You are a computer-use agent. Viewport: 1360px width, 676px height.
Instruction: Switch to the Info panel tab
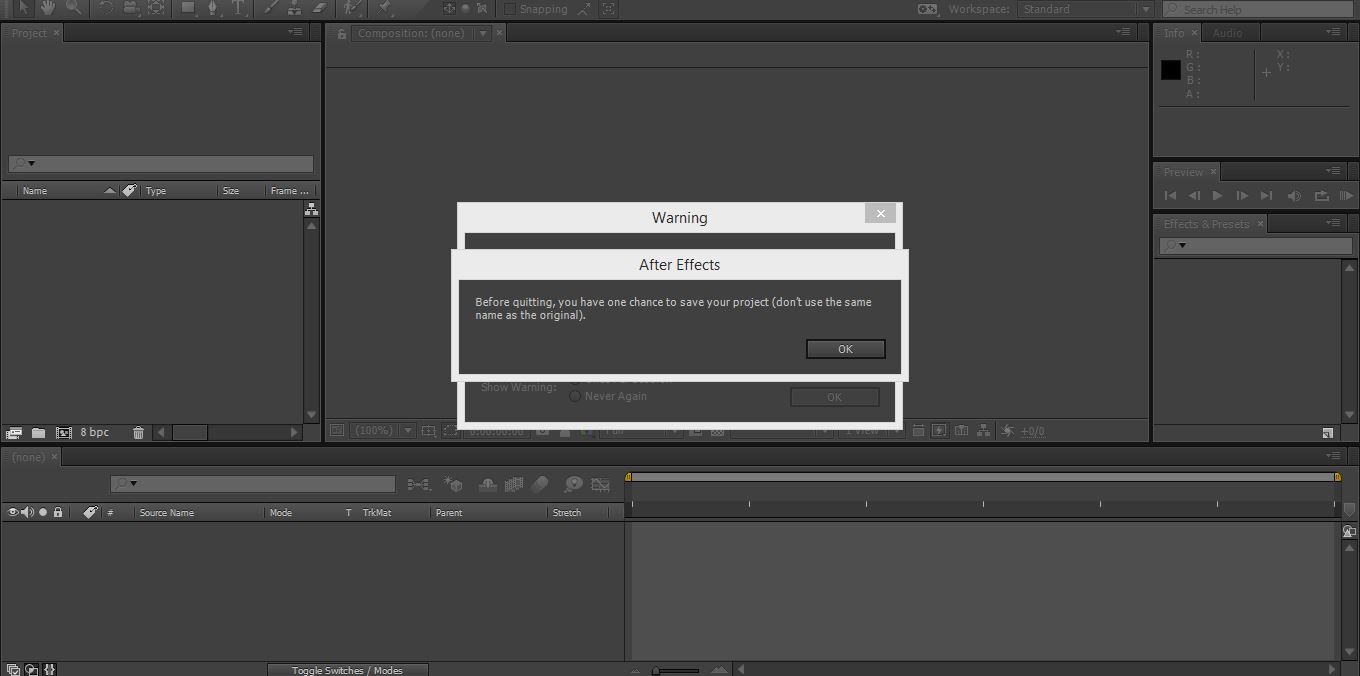(1174, 33)
